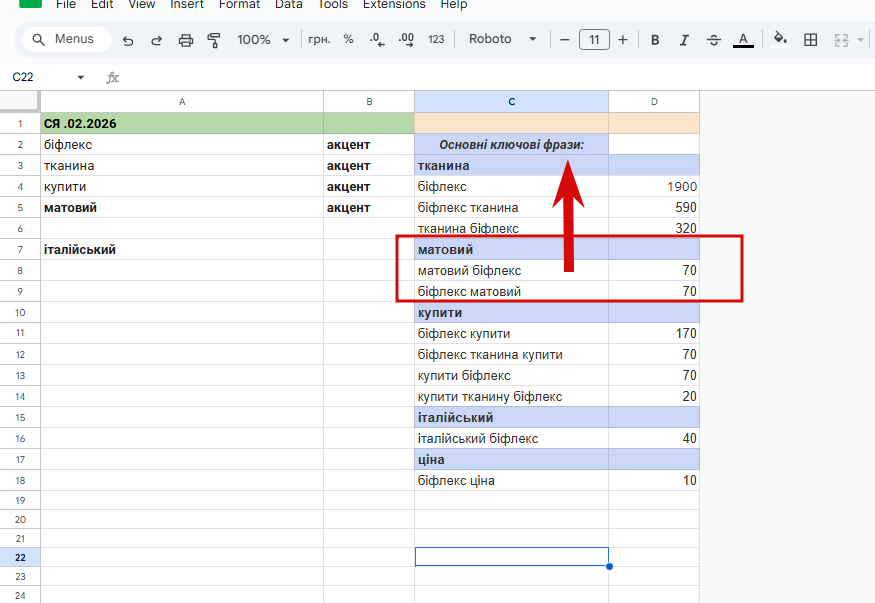Format as percent using % icon
The height and width of the screenshot is (603, 875).
click(x=348, y=40)
